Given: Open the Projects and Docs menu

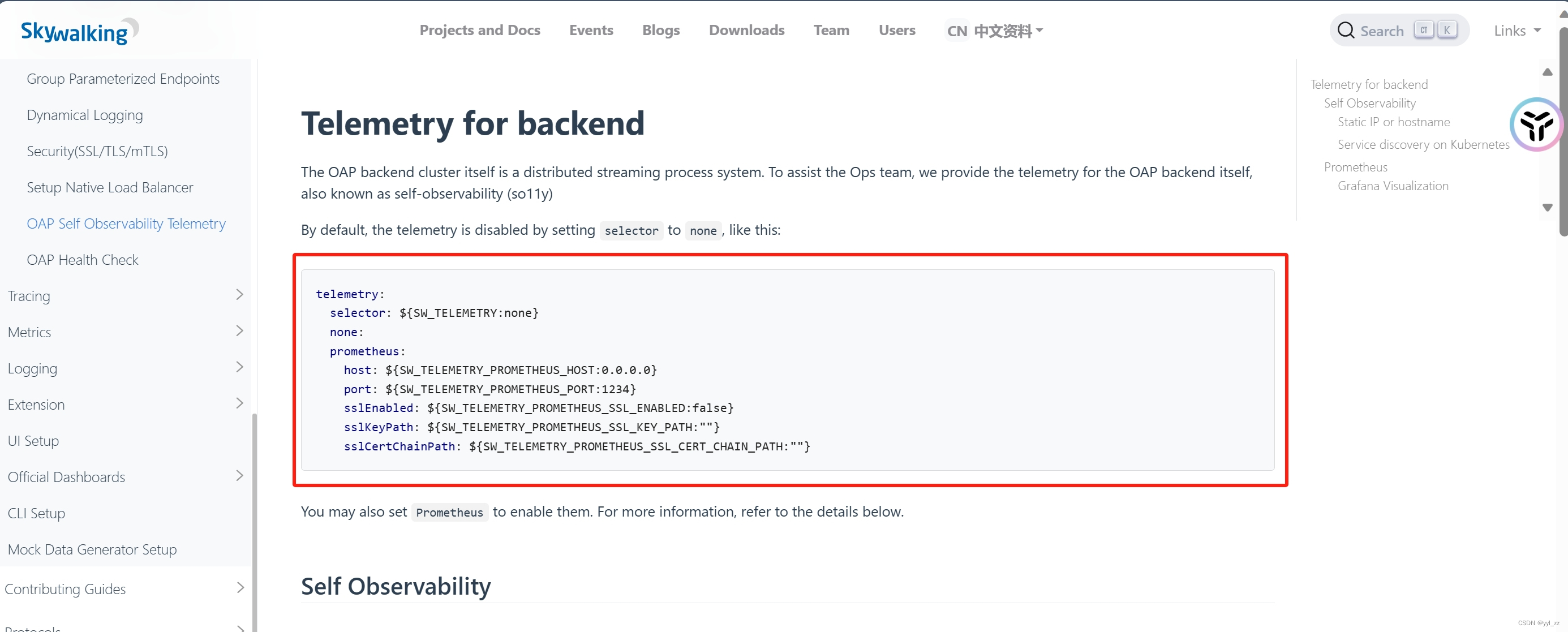Looking at the screenshot, I should point(480,31).
